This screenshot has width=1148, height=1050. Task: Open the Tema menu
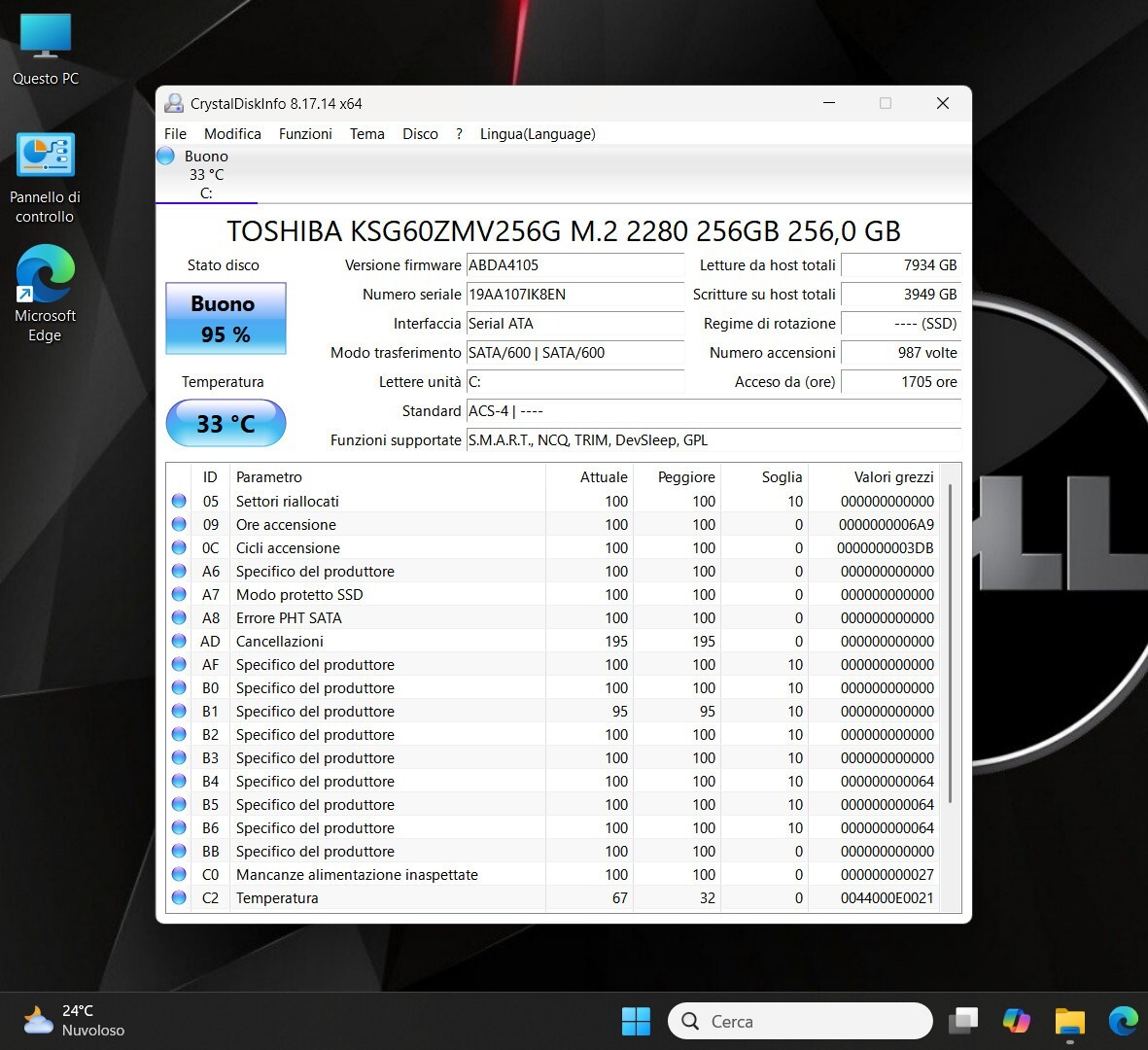(366, 134)
